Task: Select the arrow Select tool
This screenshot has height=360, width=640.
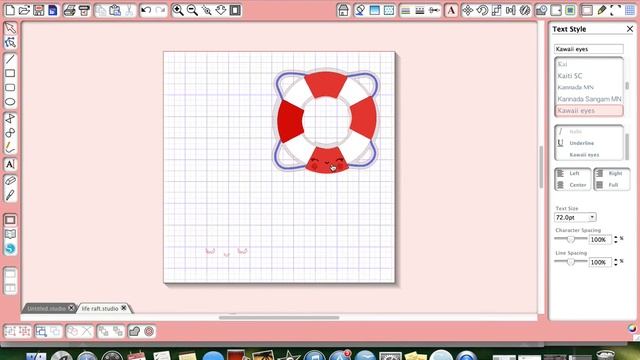Action: click(x=10, y=28)
